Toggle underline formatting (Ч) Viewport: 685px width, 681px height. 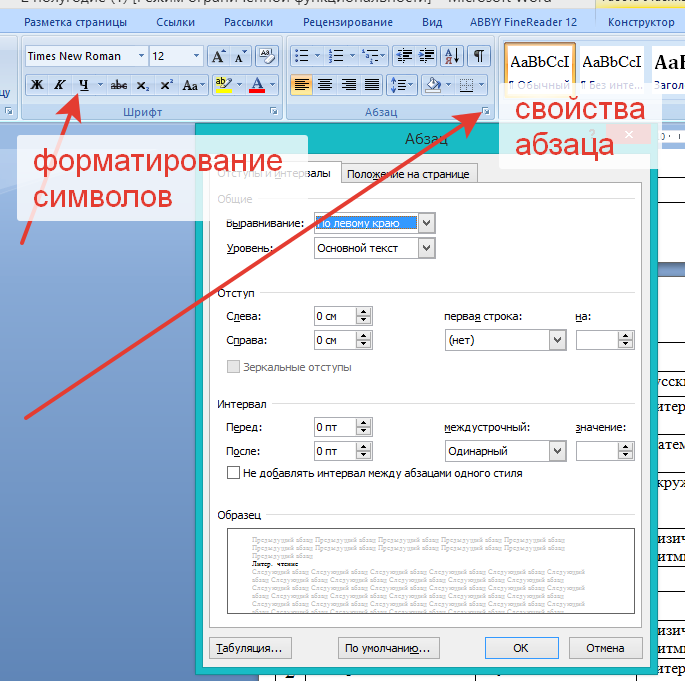pyautogui.click(x=83, y=85)
